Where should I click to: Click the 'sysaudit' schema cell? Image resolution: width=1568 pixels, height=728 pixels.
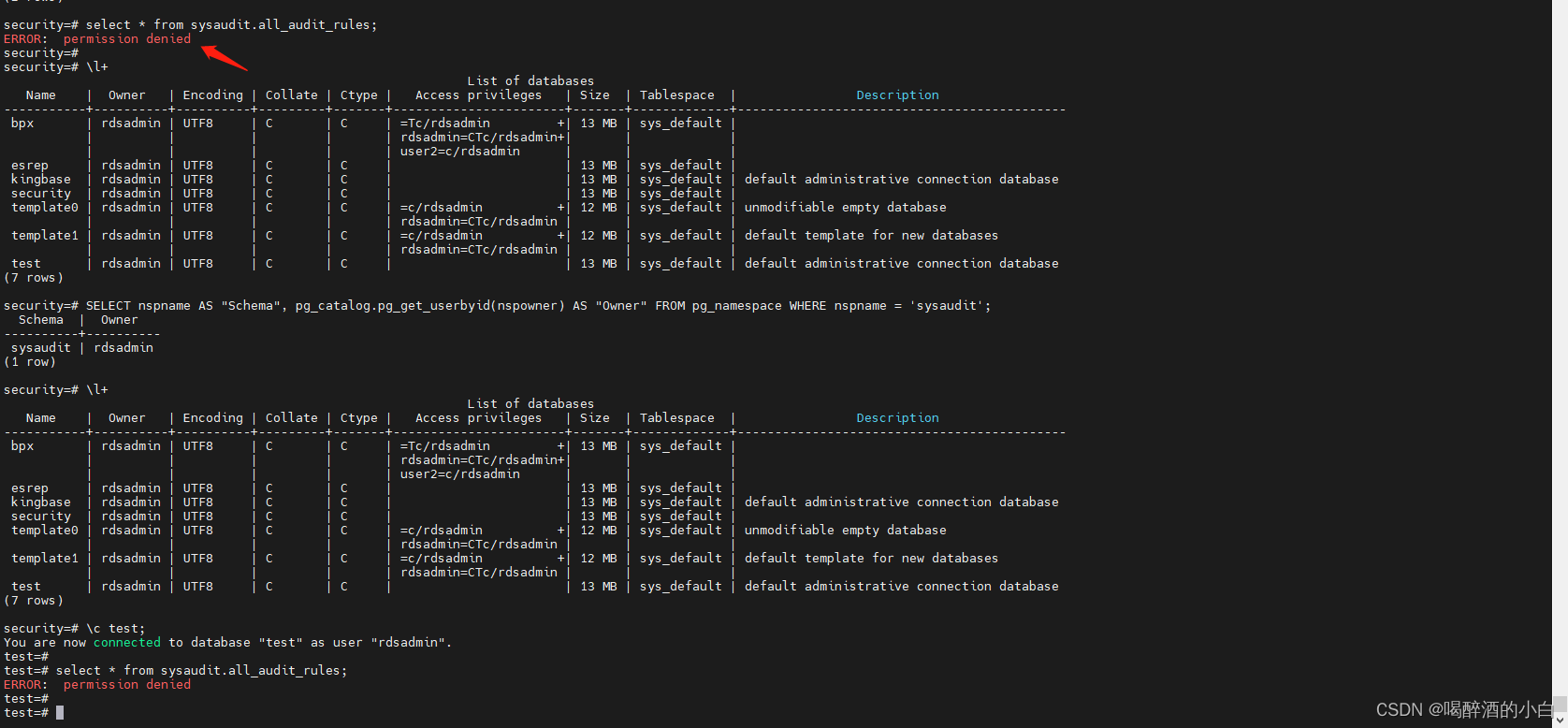pos(41,348)
